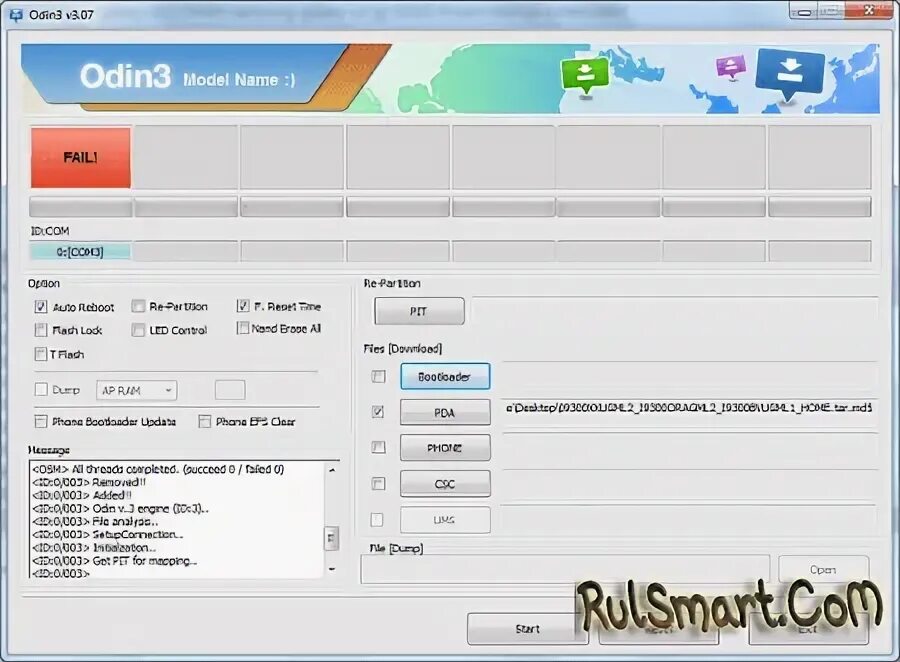Enable the T Flash checkbox
900x662 pixels.
[41, 354]
